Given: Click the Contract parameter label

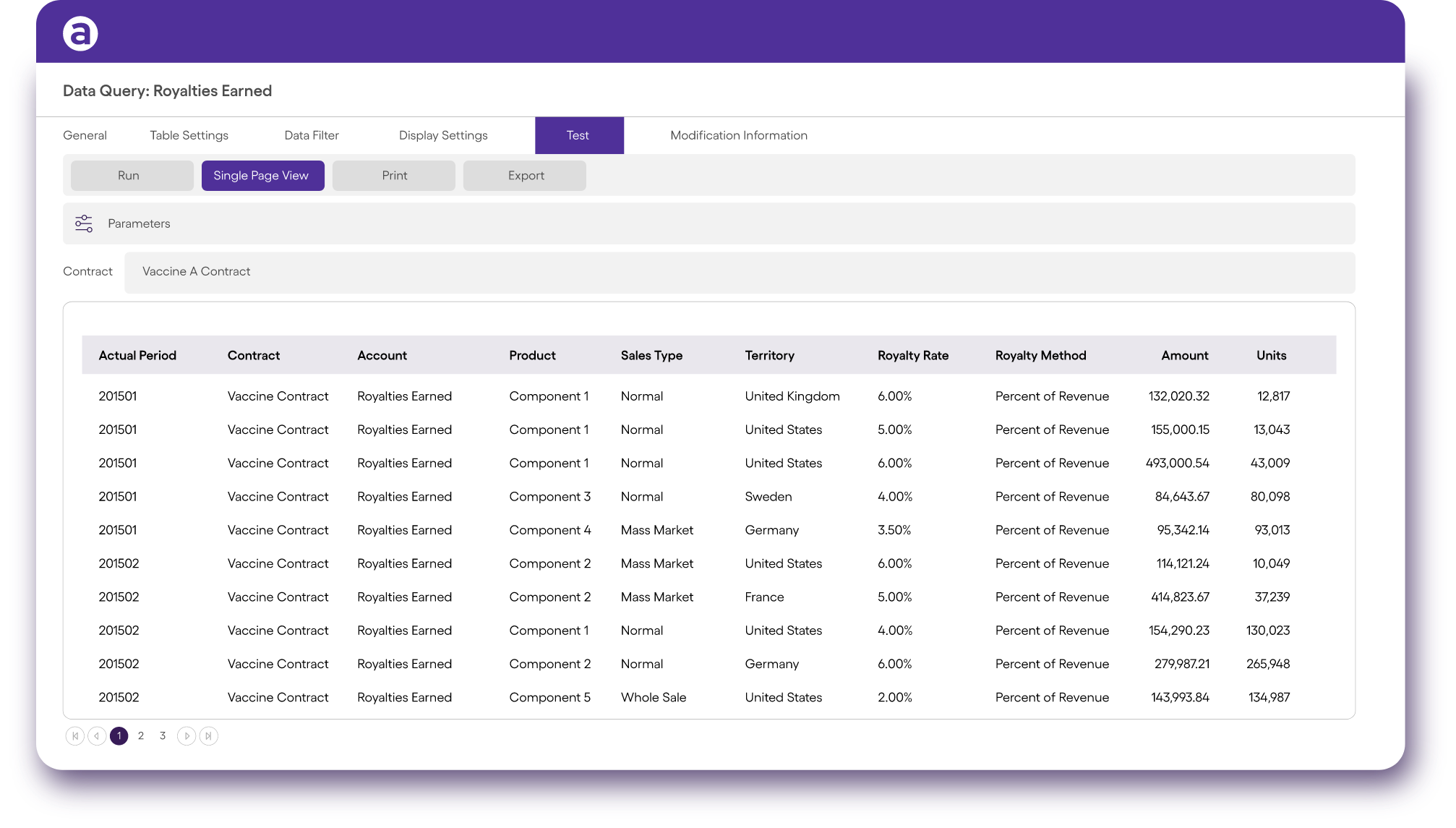Looking at the screenshot, I should pyautogui.click(x=87, y=271).
